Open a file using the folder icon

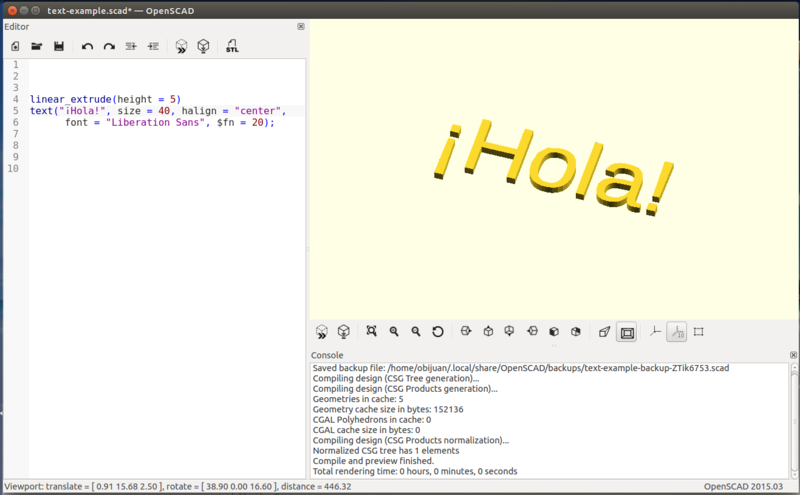(37, 46)
